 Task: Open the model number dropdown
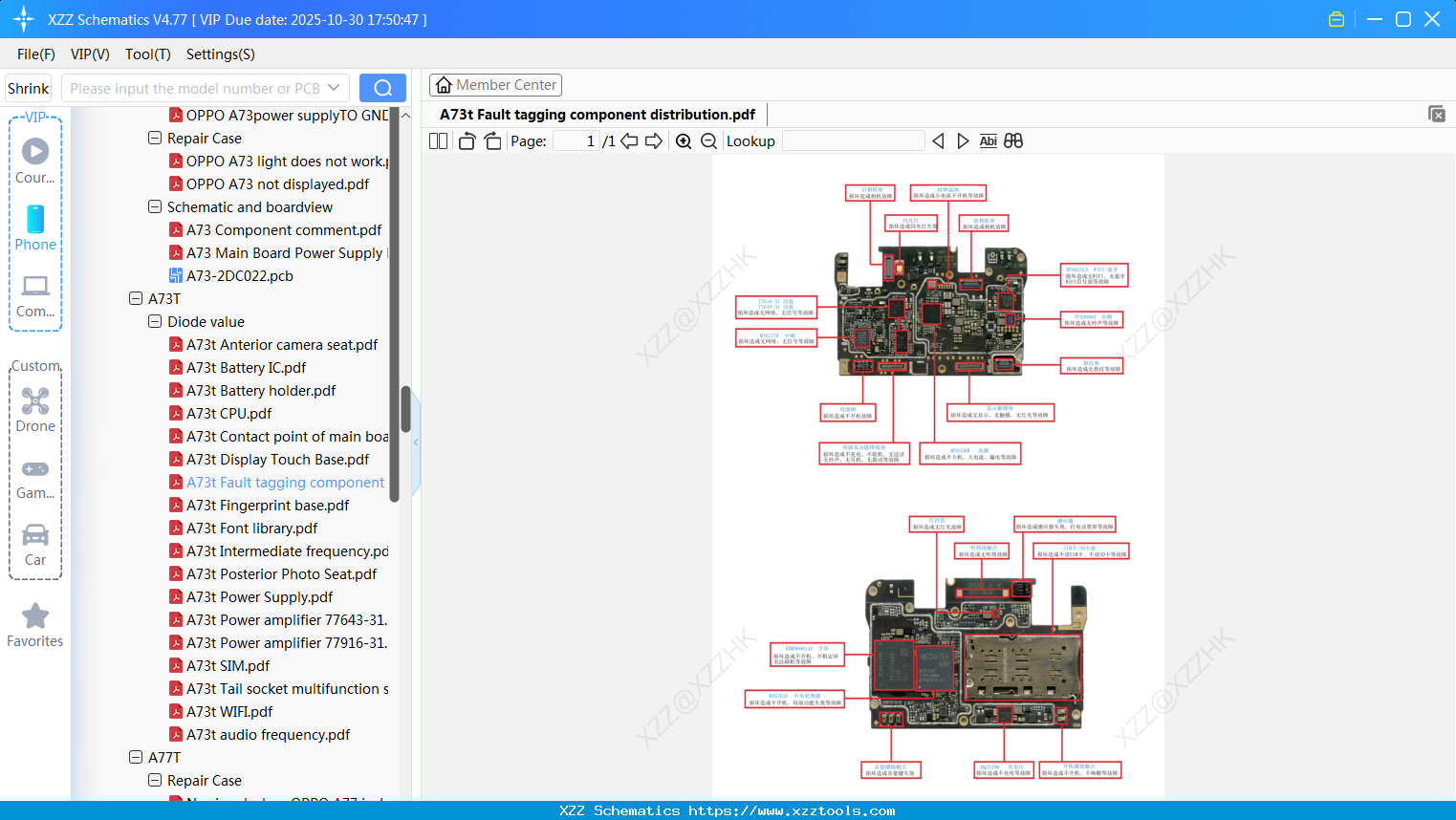[x=334, y=88]
